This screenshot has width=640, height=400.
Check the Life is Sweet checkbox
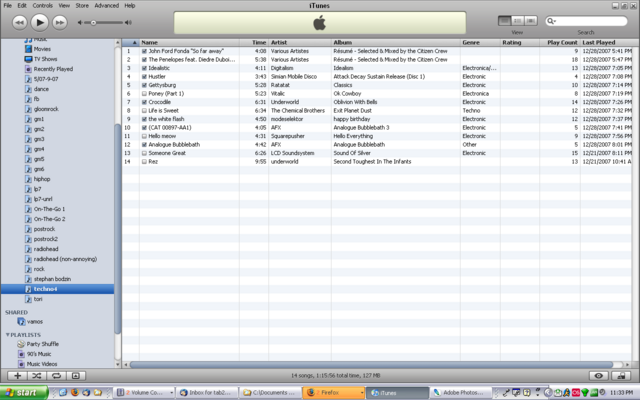(144, 111)
